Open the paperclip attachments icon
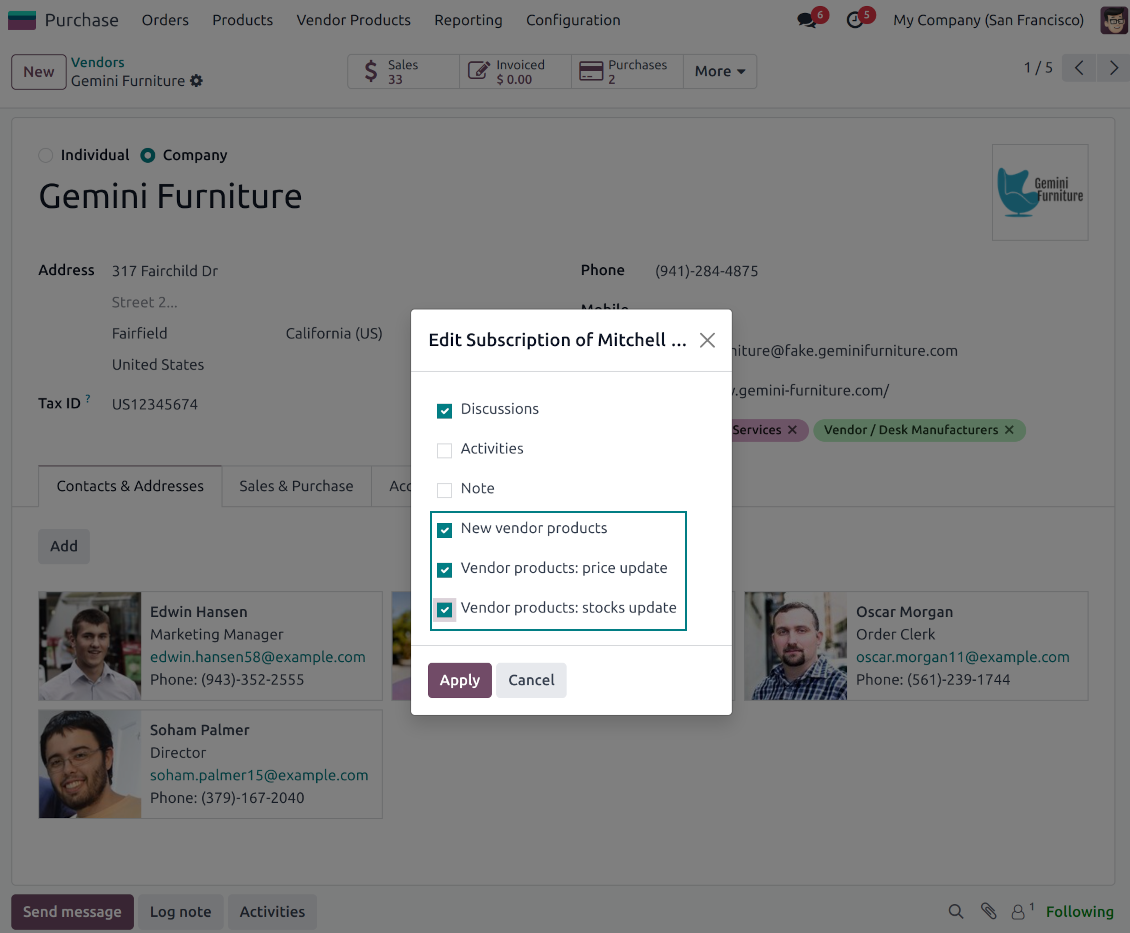The width and height of the screenshot is (1130, 933). [x=988, y=911]
